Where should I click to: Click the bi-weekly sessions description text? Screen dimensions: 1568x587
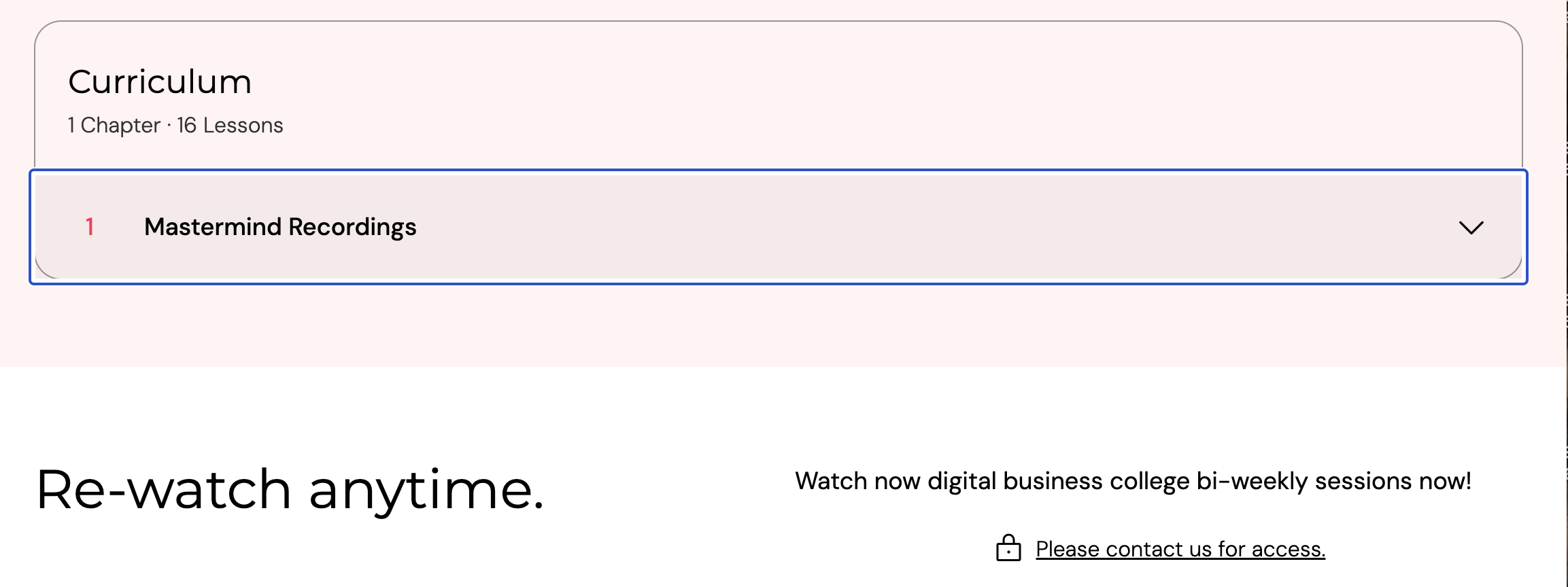[1134, 481]
